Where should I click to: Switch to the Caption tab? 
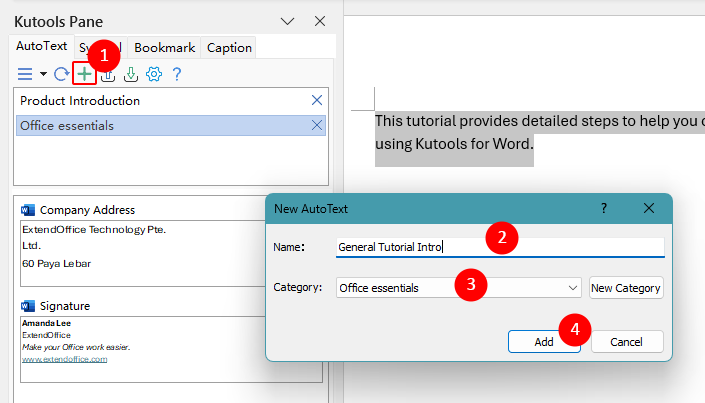click(229, 48)
